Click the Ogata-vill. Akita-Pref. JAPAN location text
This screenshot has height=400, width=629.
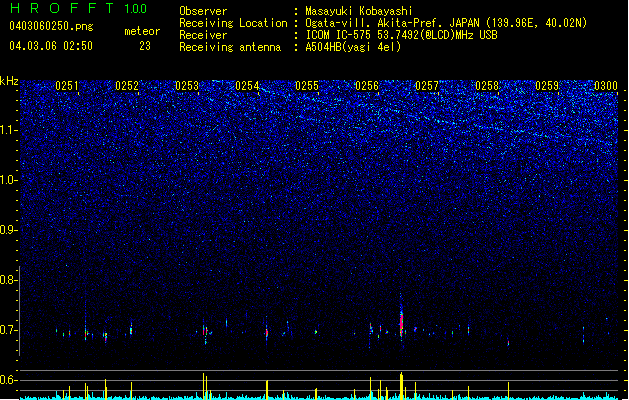tap(446, 23)
